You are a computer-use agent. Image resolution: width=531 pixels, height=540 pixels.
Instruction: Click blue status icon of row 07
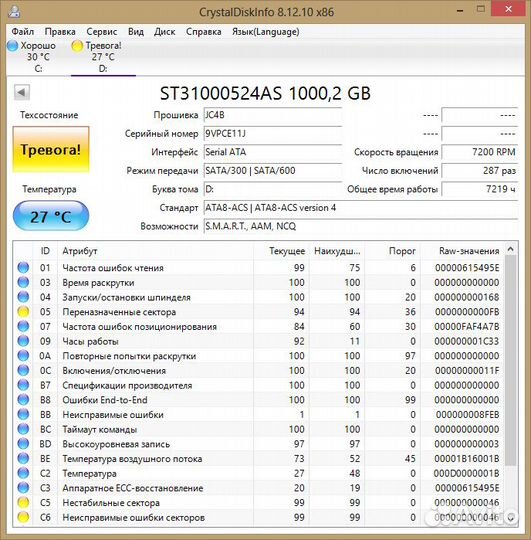23,326
